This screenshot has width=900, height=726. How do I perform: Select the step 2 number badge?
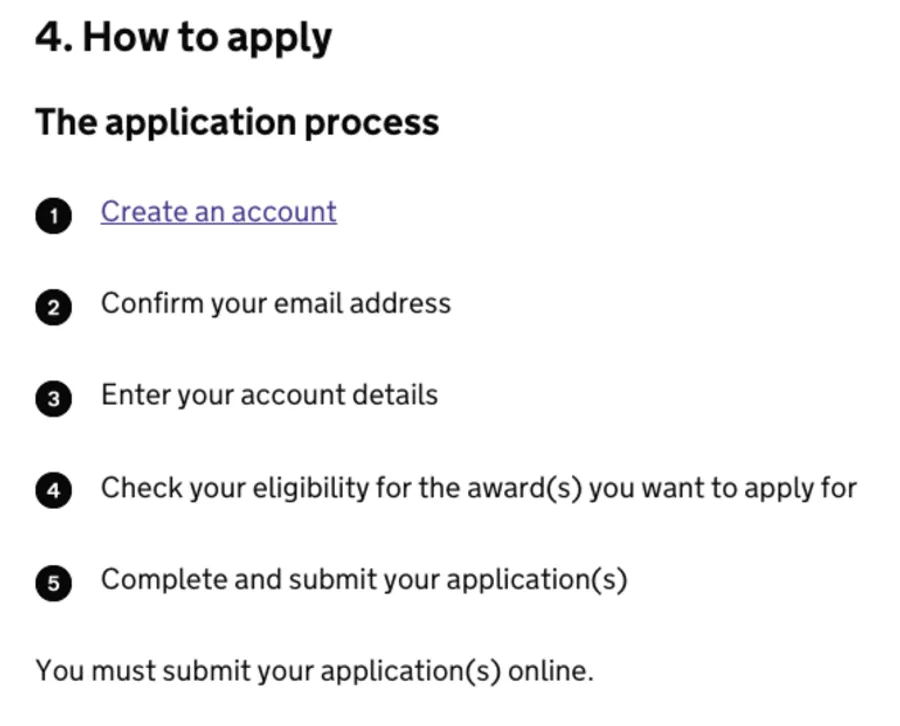(x=54, y=307)
